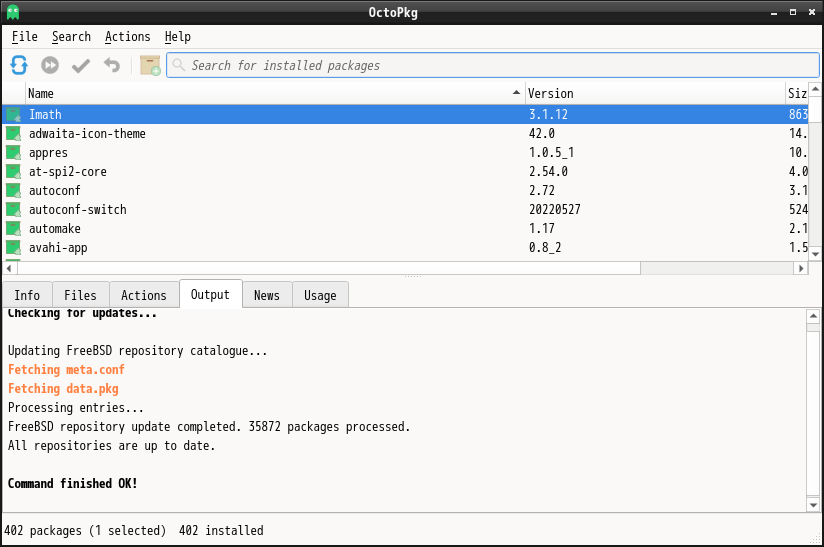This screenshot has height=547, width=824.
Task: Click the horizontal scrollbar right arrow
Action: point(801,269)
